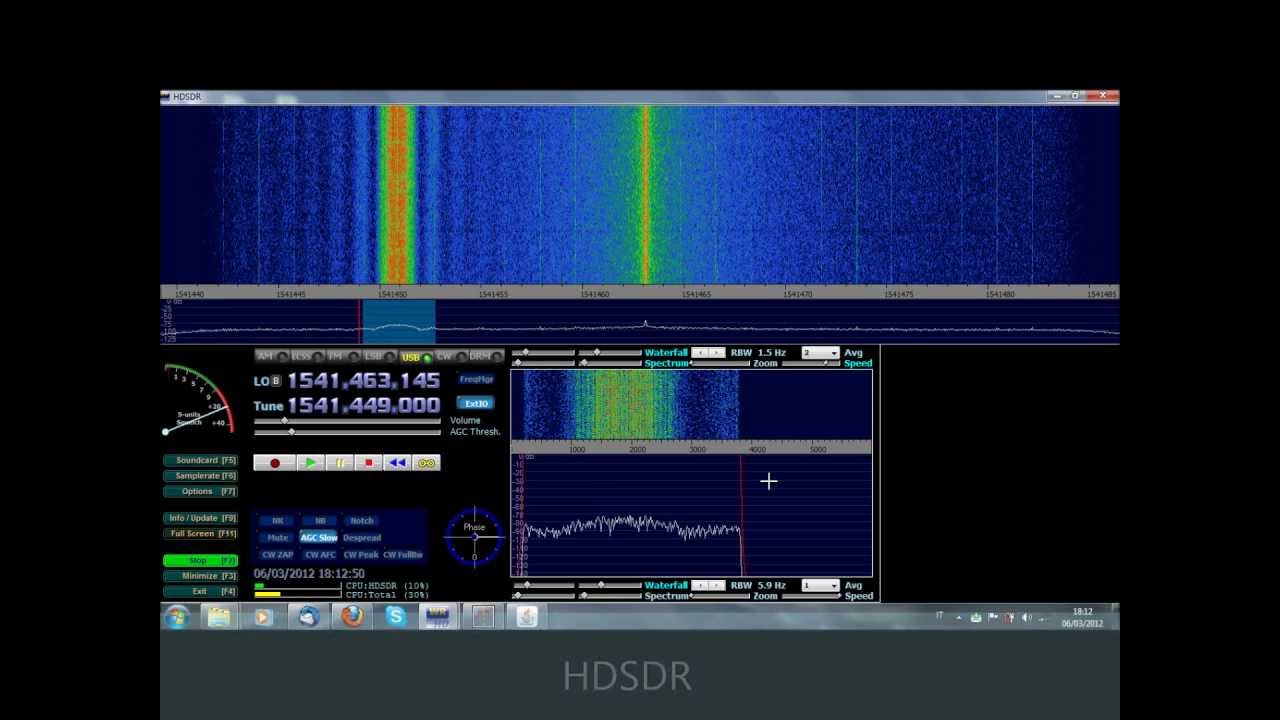This screenshot has height=720, width=1280.
Task: Click the Phase dial display
Action: [474, 537]
